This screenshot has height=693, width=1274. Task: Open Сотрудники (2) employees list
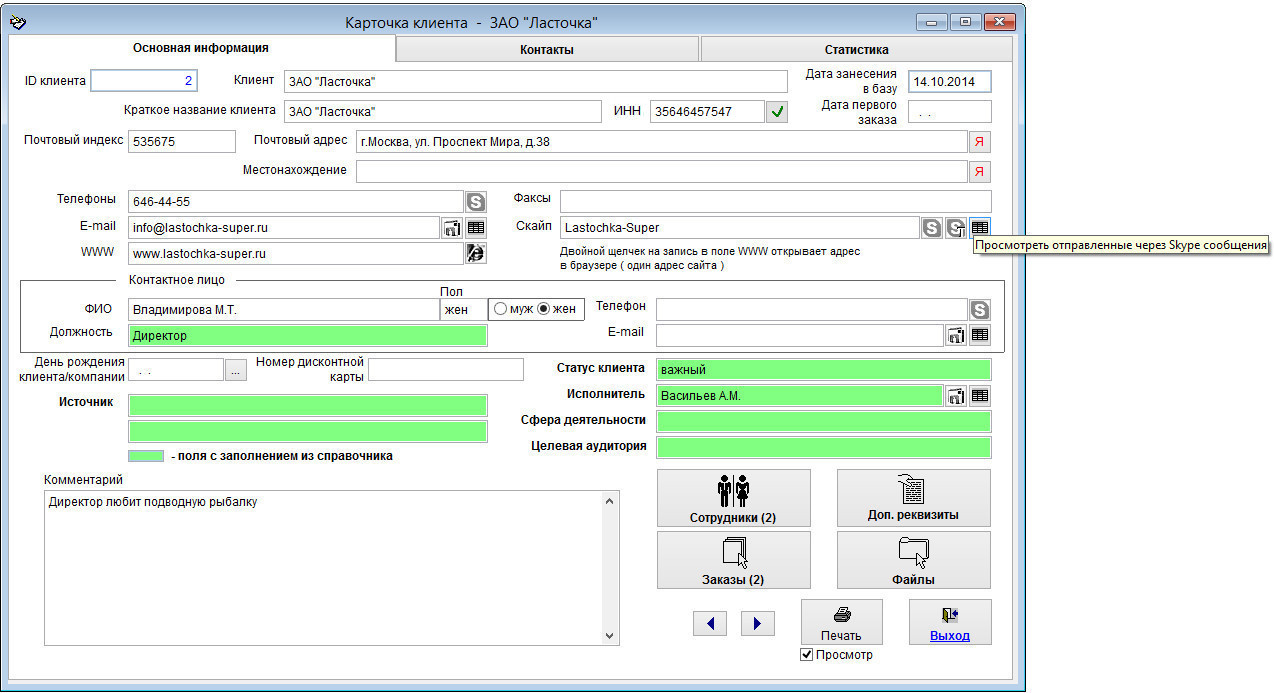click(x=733, y=498)
